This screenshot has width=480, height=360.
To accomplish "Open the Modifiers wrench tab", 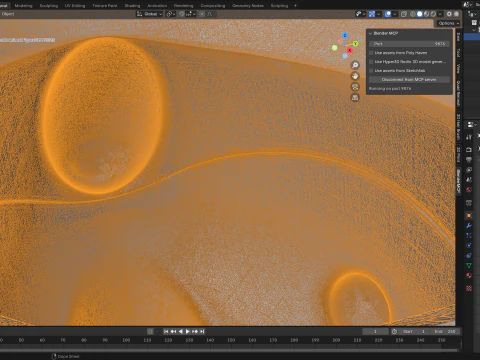I will click(x=469, y=226).
